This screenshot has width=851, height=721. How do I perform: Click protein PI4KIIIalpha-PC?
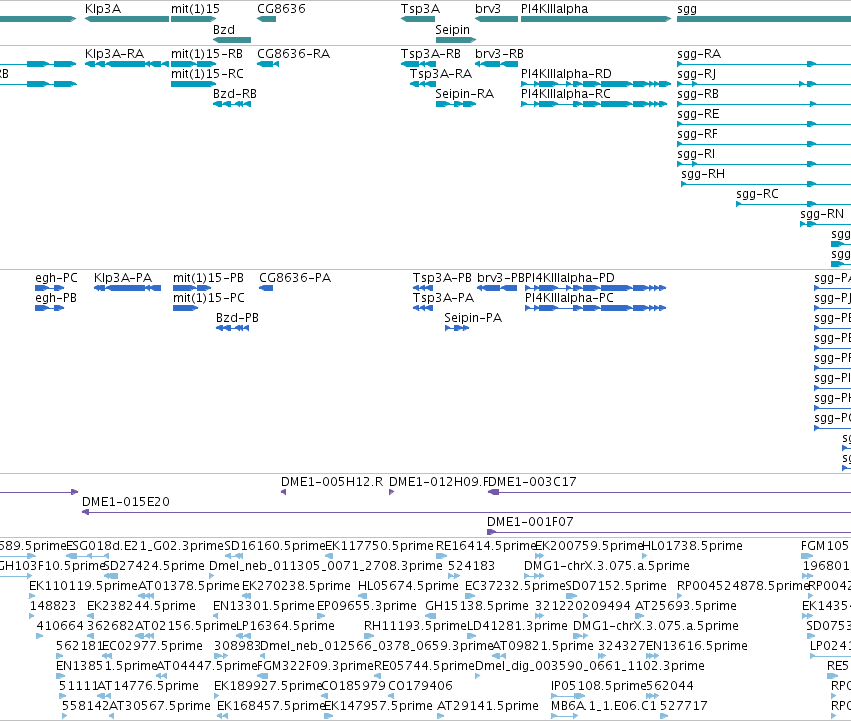tap(595, 308)
